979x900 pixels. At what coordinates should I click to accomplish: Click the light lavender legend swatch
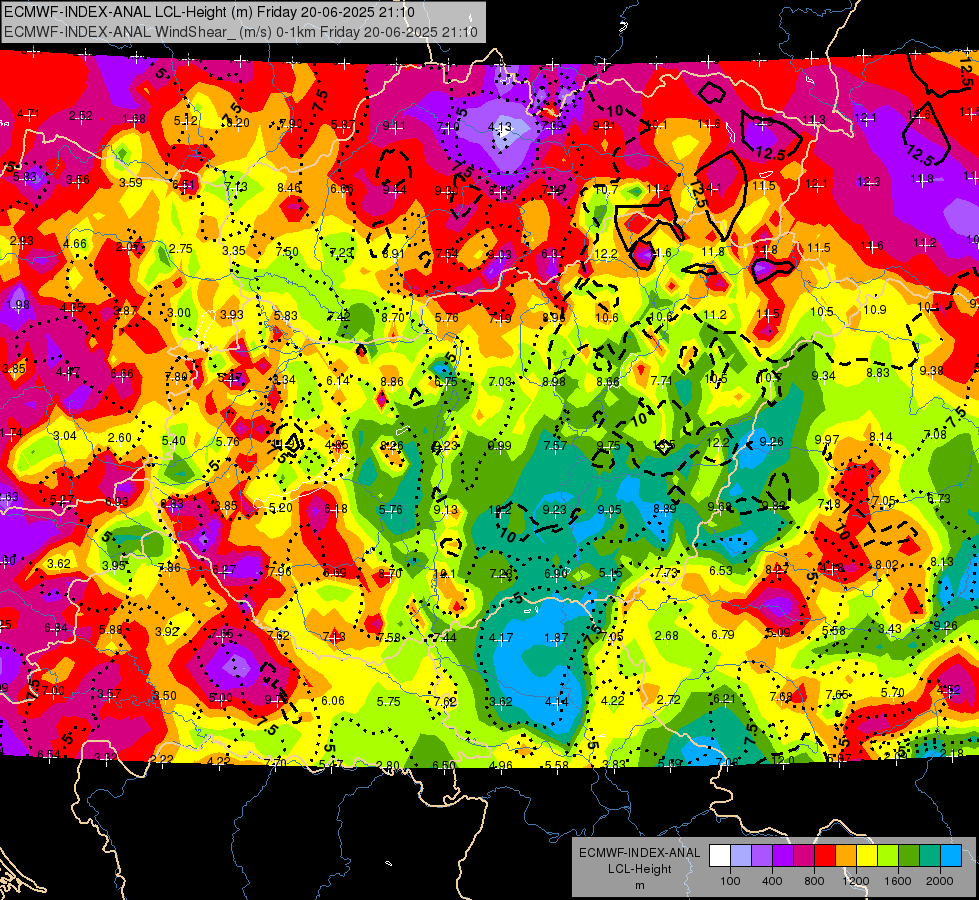pos(741,856)
